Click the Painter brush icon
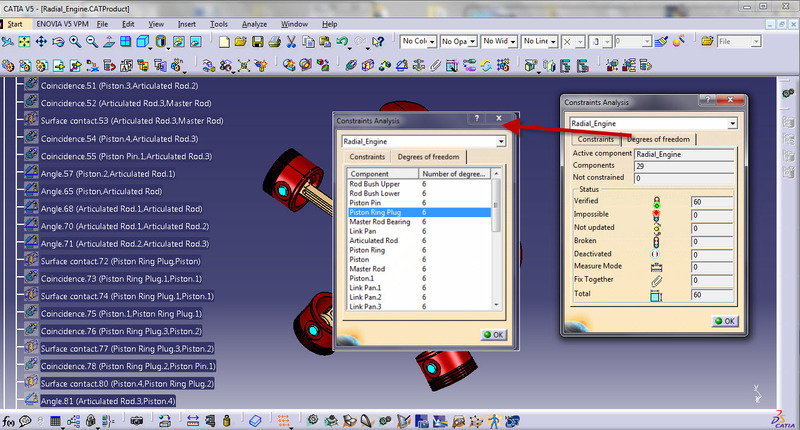Screen dimensions: 800x430 [661, 41]
